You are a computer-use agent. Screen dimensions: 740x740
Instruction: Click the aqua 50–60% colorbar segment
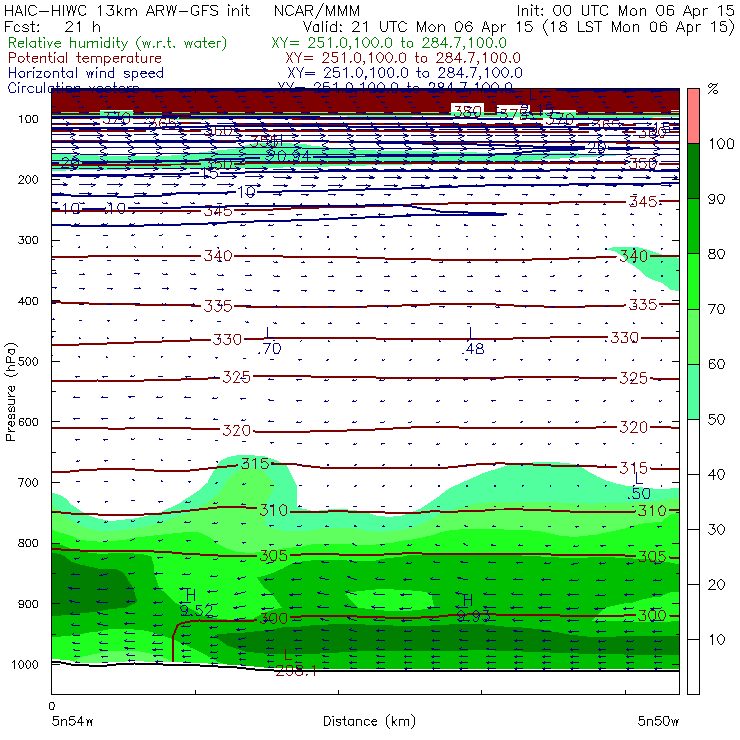pos(693,392)
